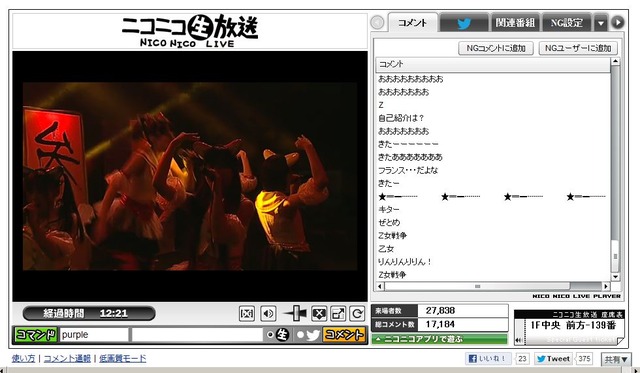Click the vertical scrollbar thumb in comments
640x373 pixels.
616,256
